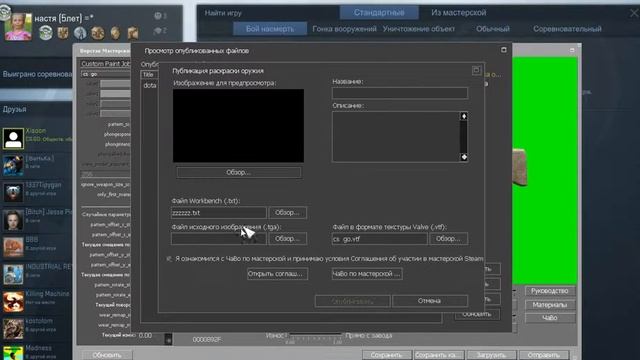The width and height of the screenshot is (640, 360).
Task: Select the dota row in published files
Action: [x=150, y=85]
